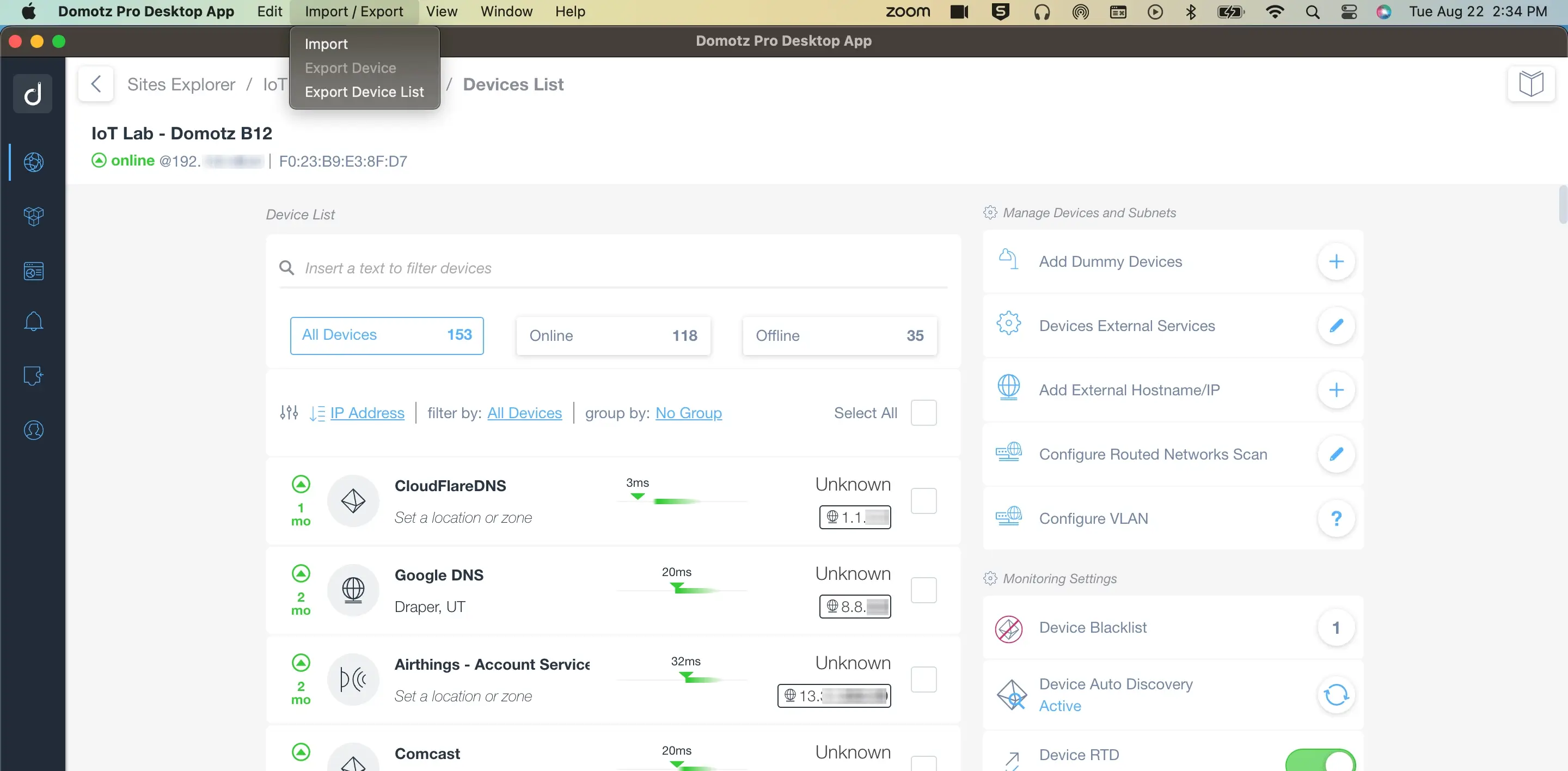This screenshot has width=1568, height=771.
Task: Toggle the Device RTD switch
Action: coord(1320,760)
